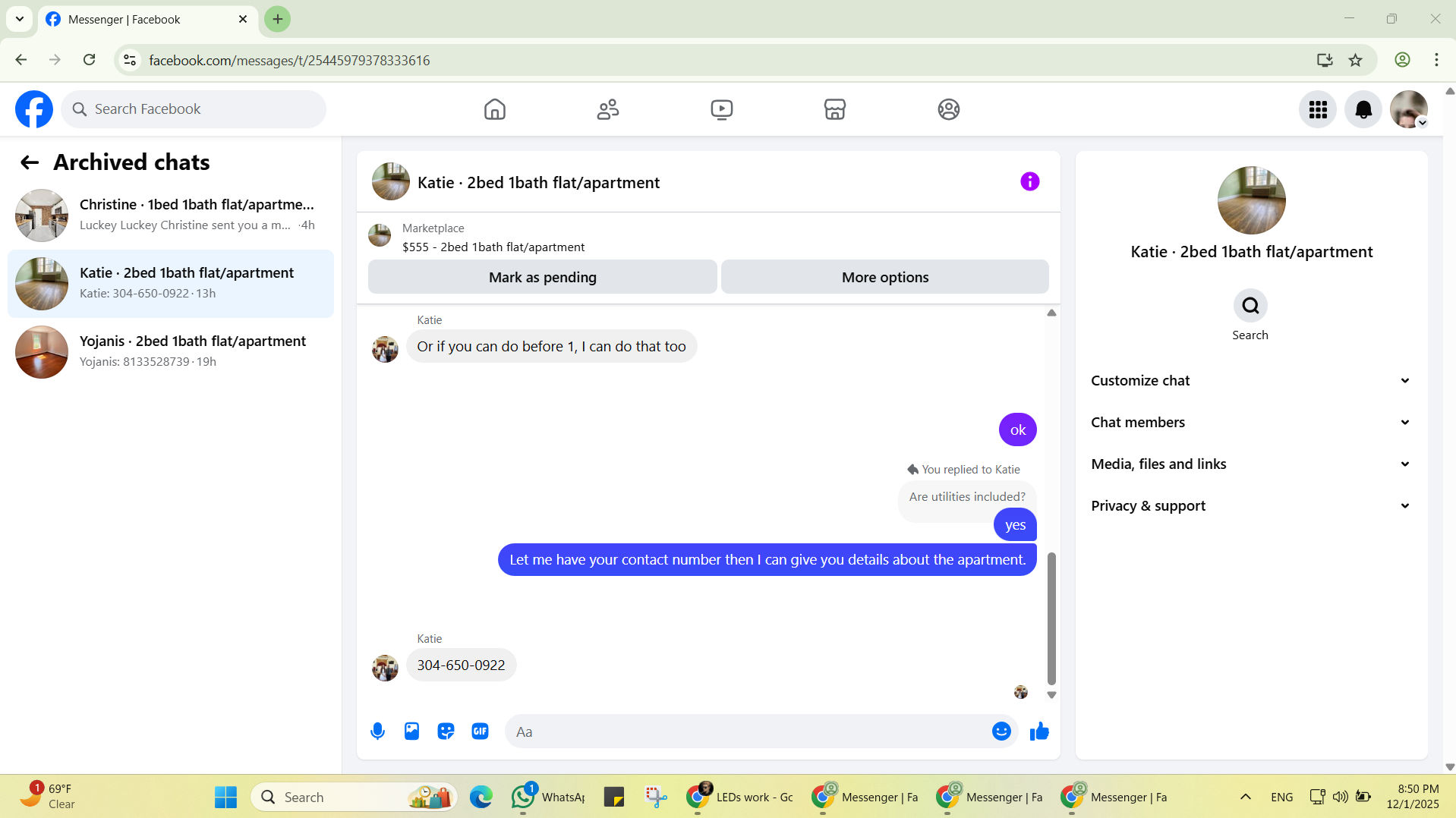The width and height of the screenshot is (1456, 818).
Task: Open taskbar clock showing 8:50 PM
Action: (x=1413, y=797)
